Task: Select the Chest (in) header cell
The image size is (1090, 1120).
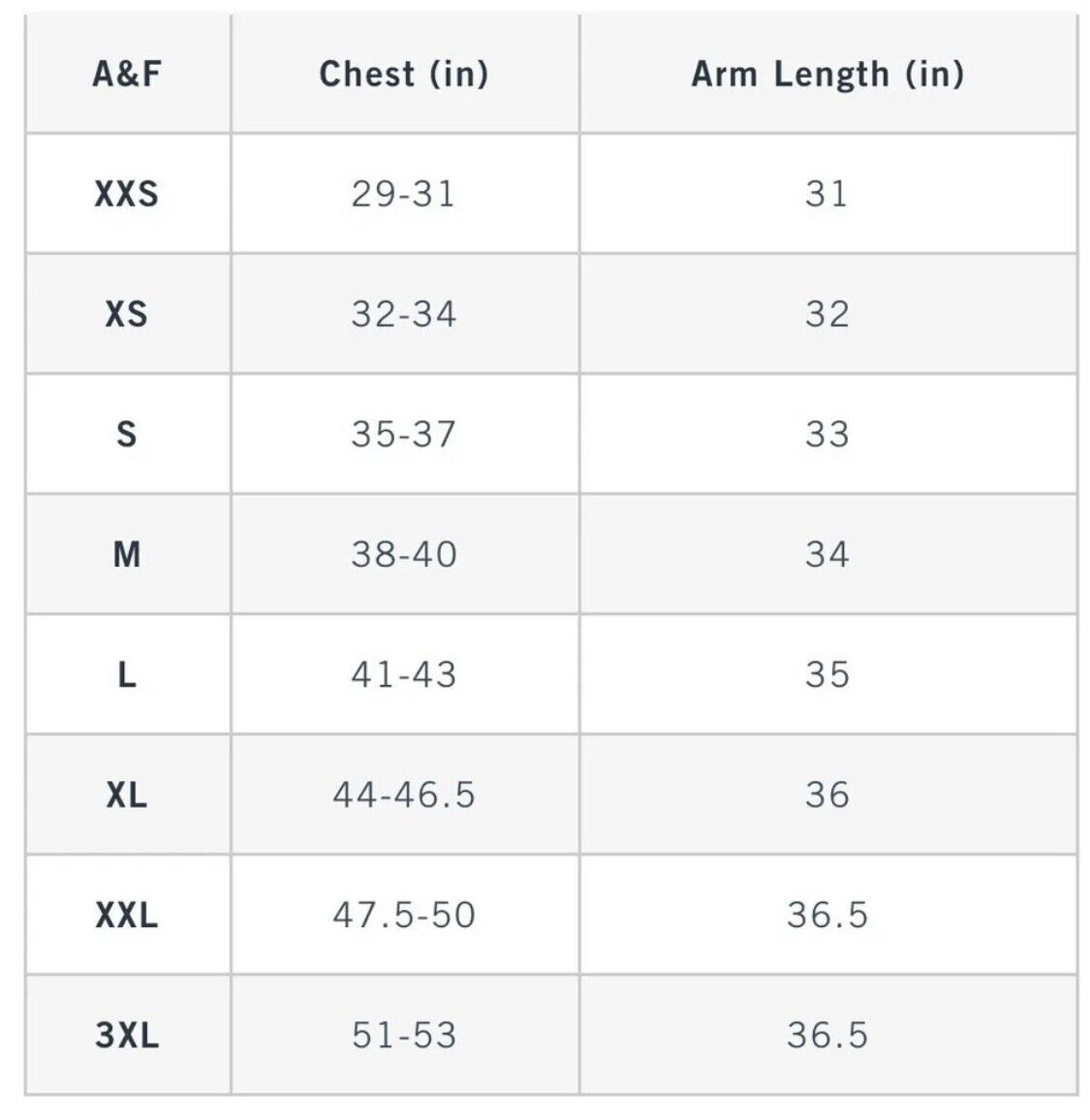Action: 404,74
